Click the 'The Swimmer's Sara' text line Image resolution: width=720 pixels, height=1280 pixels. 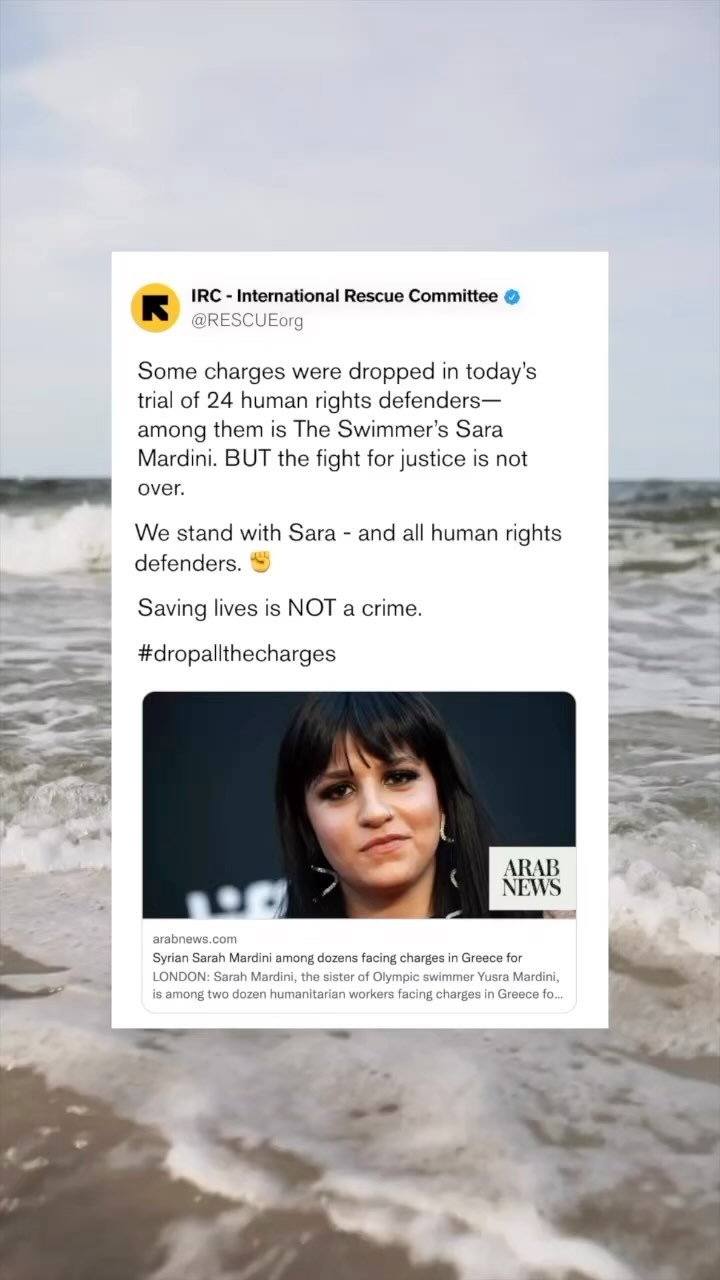(x=391, y=430)
